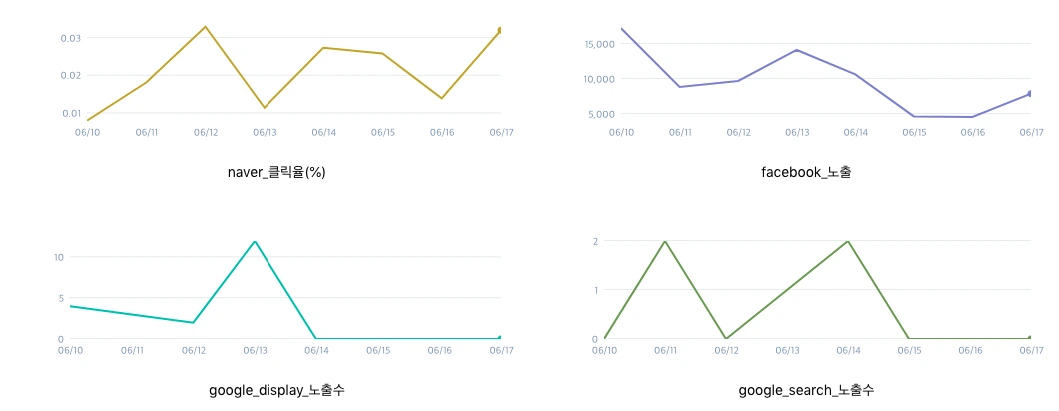Click the 06/12 zero point on google_search line
This screenshot has height=411, width=1059.
(726, 338)
